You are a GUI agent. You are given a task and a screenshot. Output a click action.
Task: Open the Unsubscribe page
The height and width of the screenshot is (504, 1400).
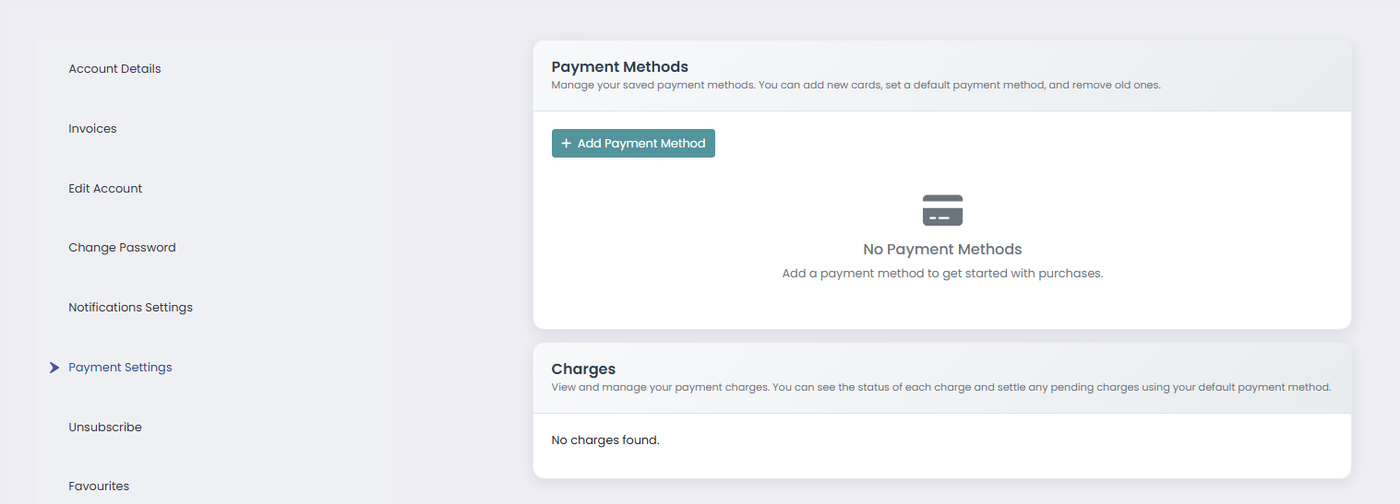(x=105, y=427)
